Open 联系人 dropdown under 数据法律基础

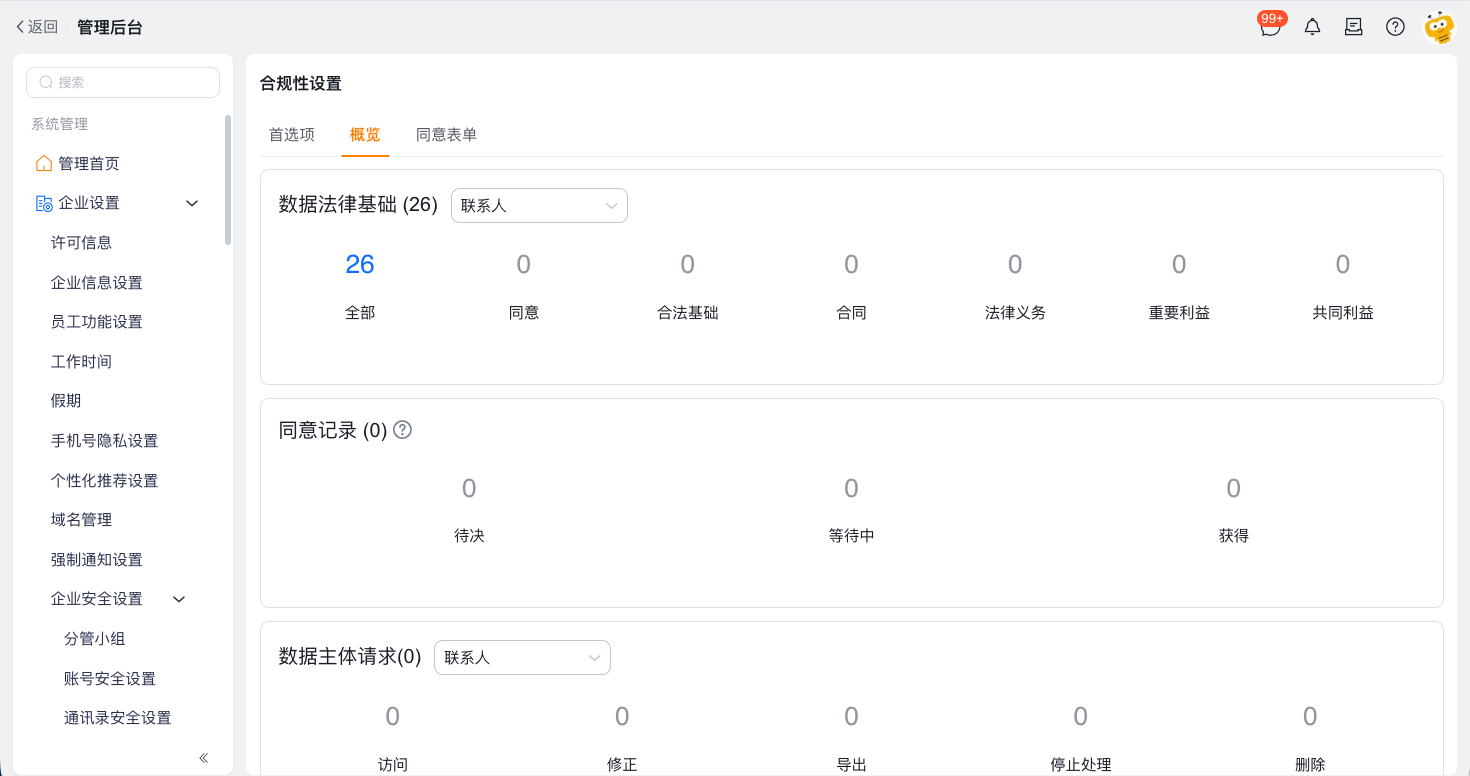click(x=539, y=205)
